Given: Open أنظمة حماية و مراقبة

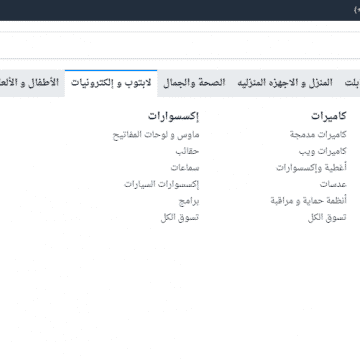Looking at the screenshot, I should pyautogui.click(x=309, y=201).
